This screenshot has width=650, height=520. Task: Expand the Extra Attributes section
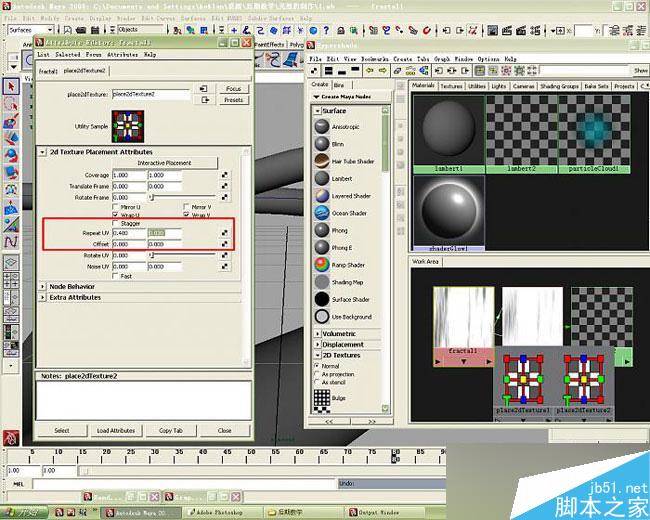click(42, 297)
